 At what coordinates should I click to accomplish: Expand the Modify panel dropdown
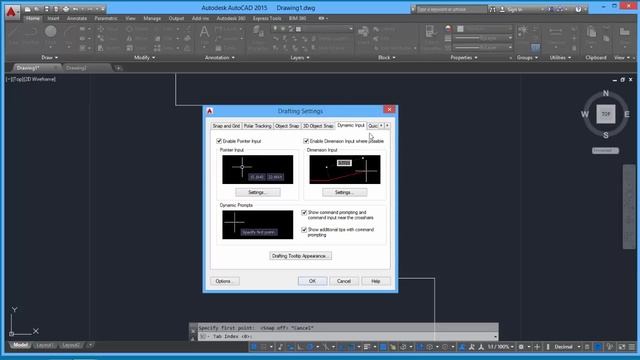pyautogui.click(x=144, y=58)
